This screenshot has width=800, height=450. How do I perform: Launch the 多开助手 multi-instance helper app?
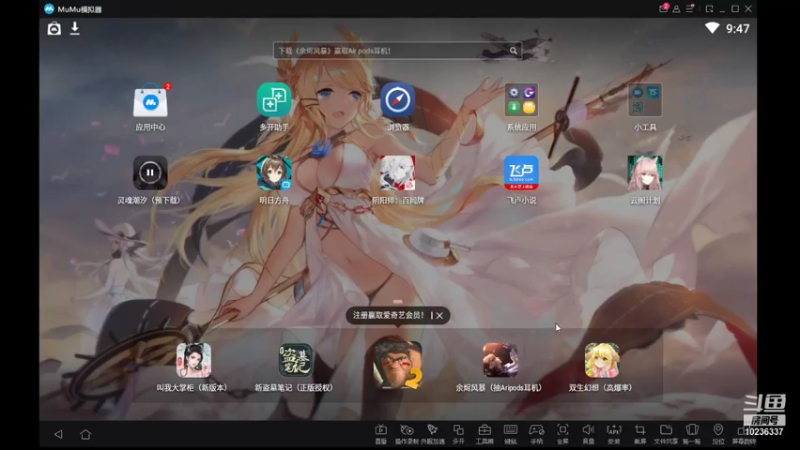(x=274, y=101)
